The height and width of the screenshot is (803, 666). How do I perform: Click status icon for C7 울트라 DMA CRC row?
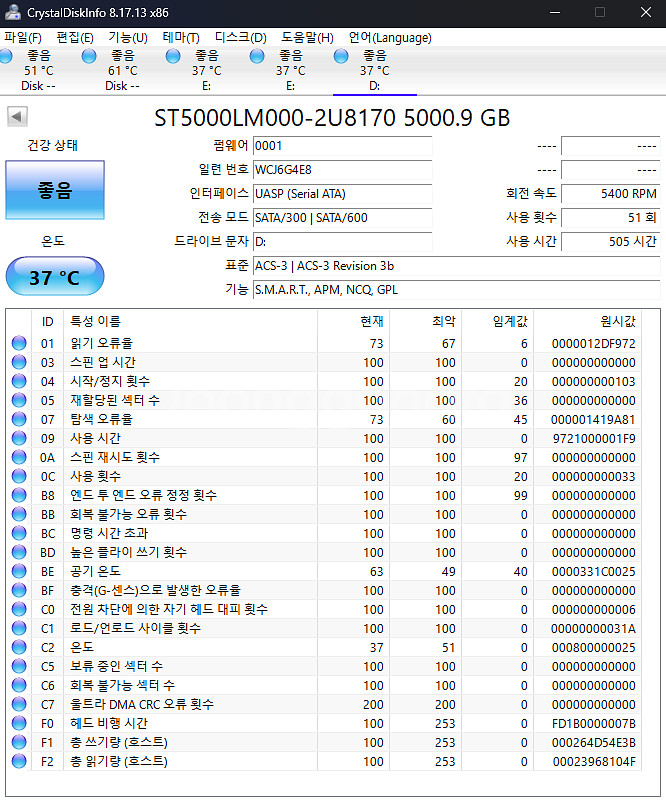coord(19,704)
